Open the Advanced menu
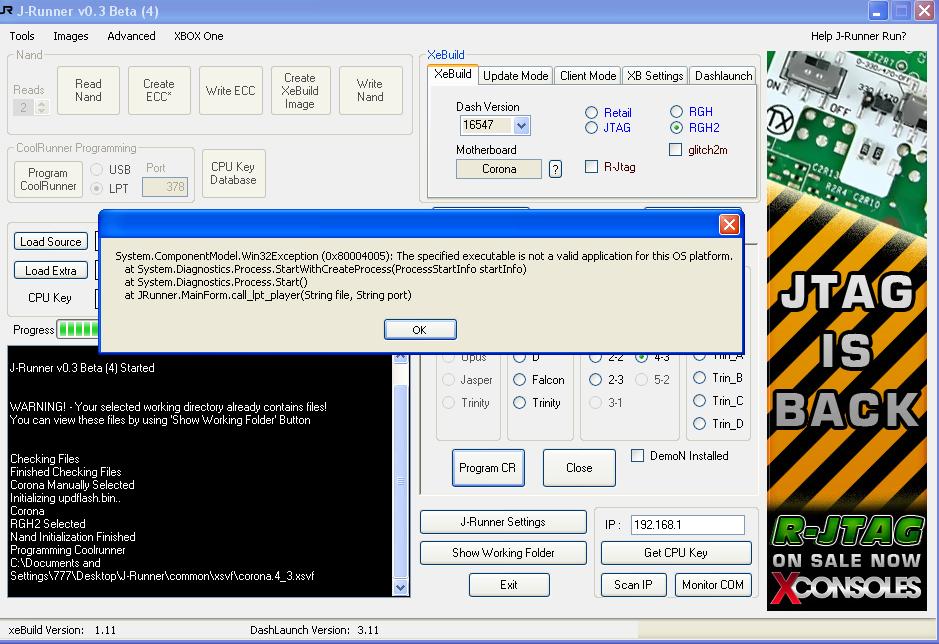The image size is (939, 644). [131, 36]
